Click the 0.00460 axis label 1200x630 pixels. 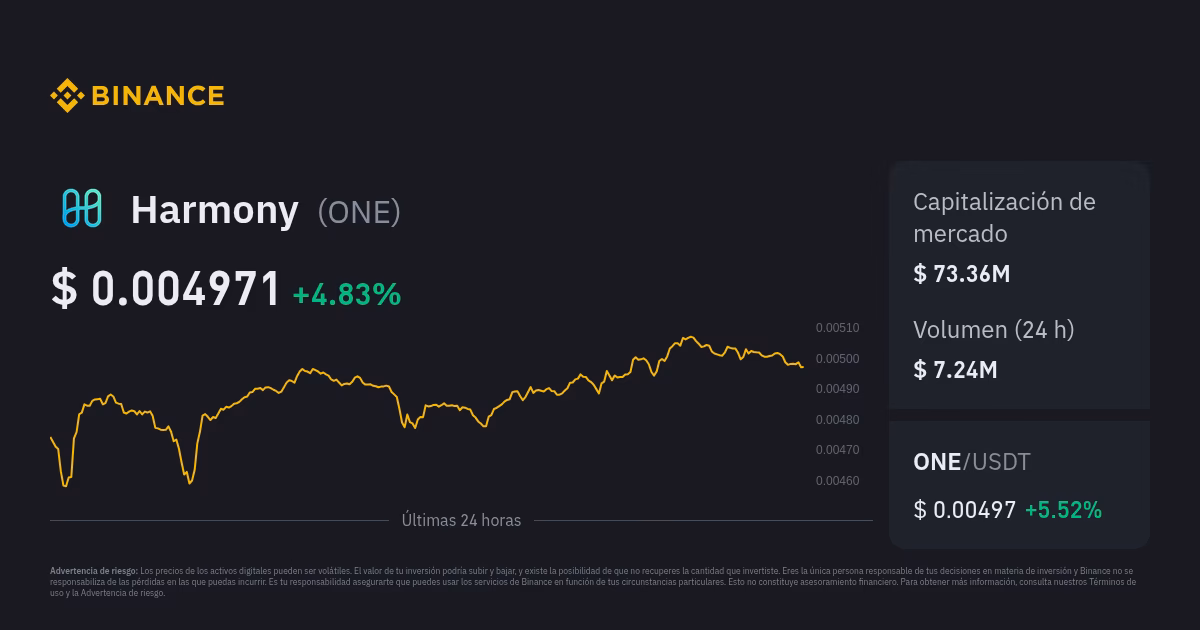pyautogui.click(x=837, y=481)
